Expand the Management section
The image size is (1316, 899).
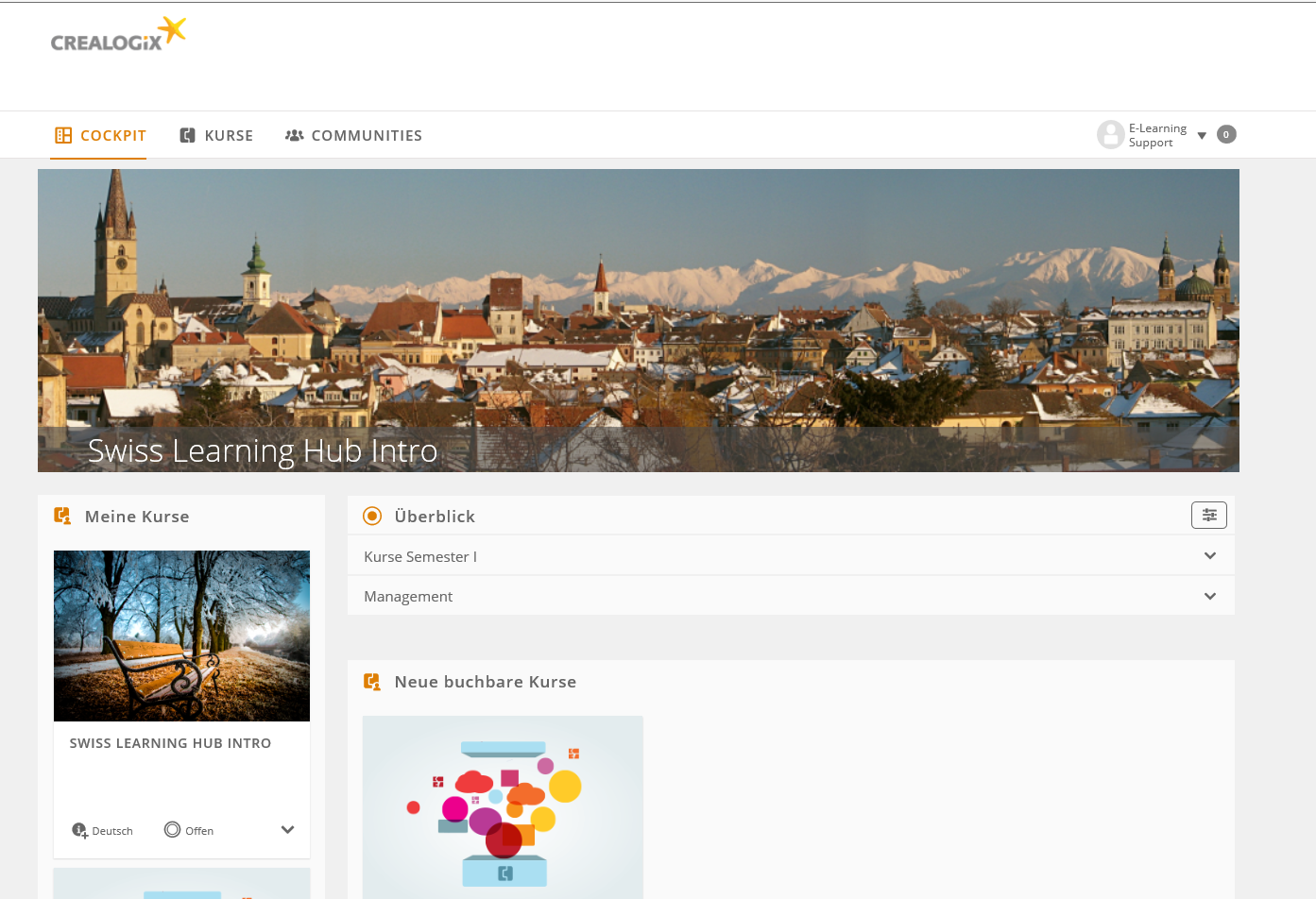pyautogui.click(x=1209, y=596)
